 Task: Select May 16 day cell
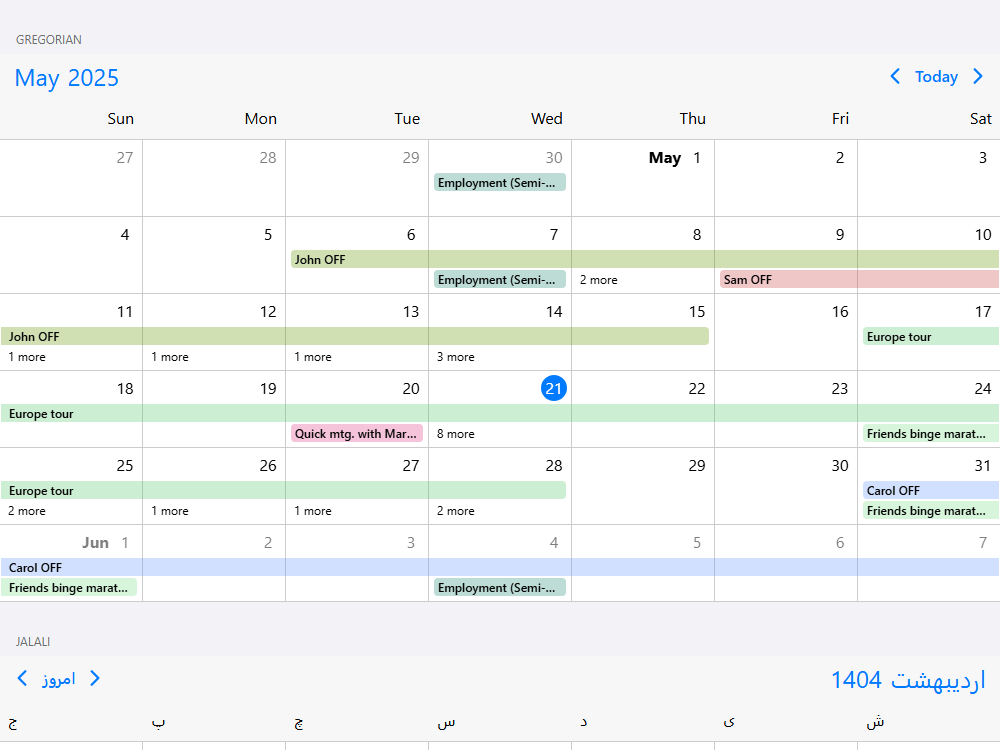click(786, 332)
